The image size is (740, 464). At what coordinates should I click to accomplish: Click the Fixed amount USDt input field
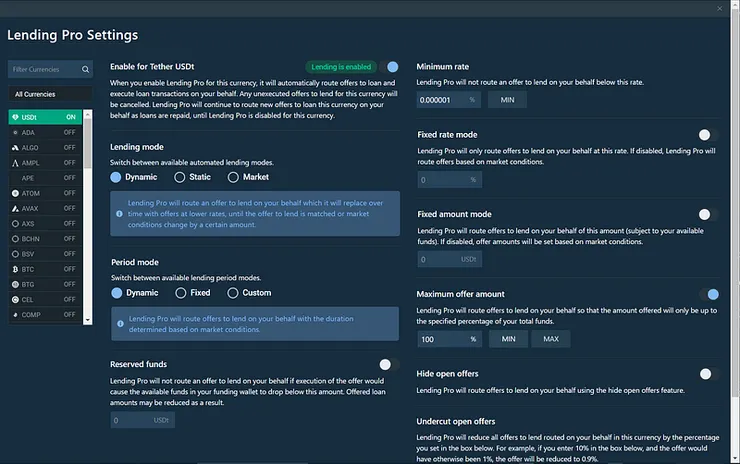coord(450,259)
